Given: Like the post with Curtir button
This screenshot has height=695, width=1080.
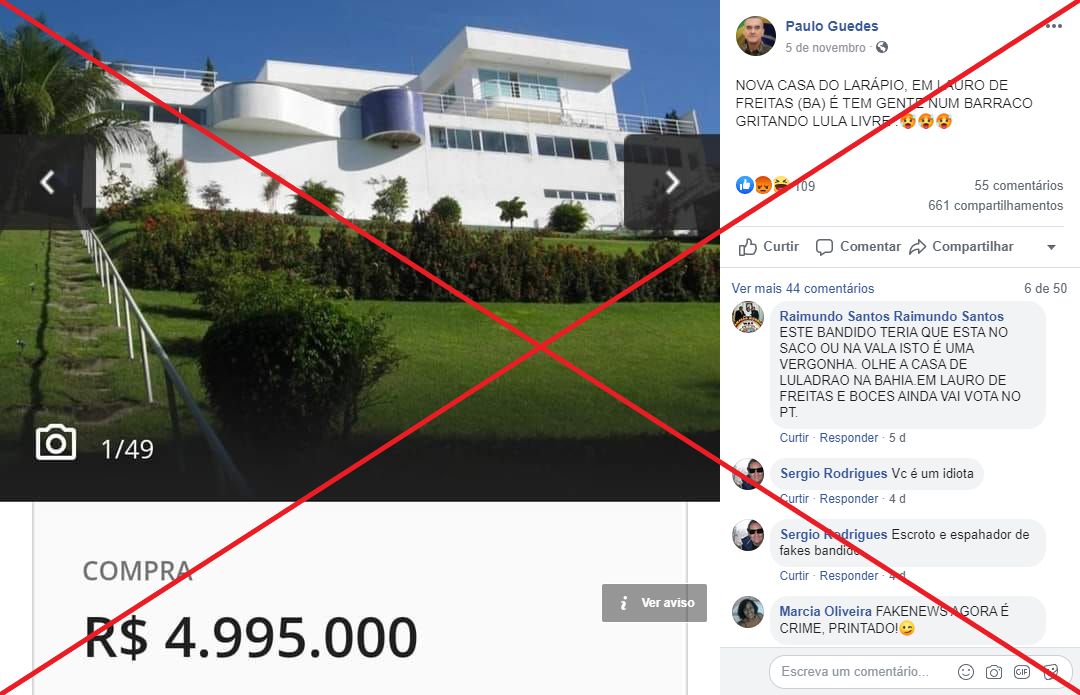Looking at the screenshot, I should click(769, 247).
